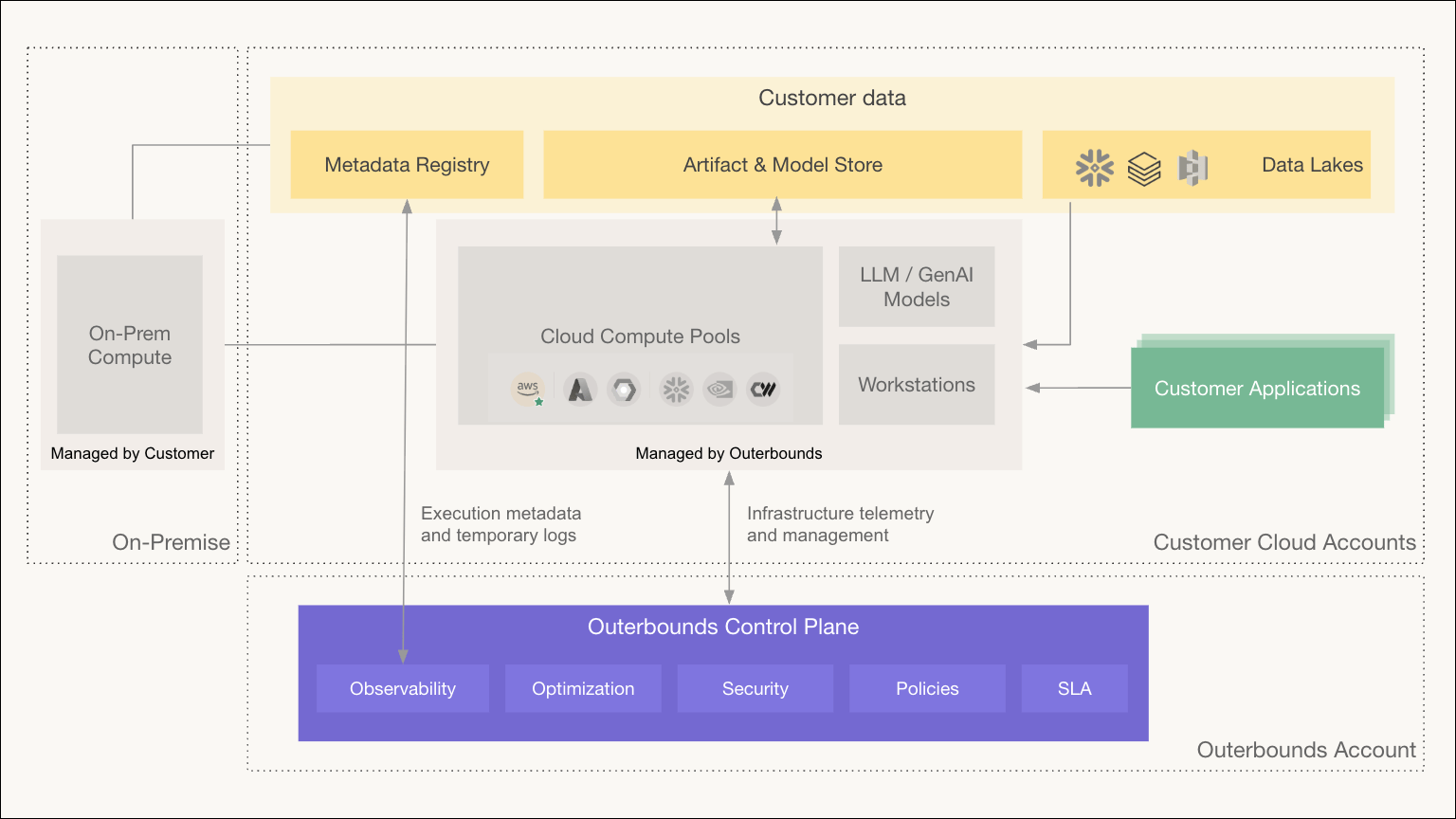Click the Customer data heading
The height and width of the screenshot is (819, 1456).
point(832,98)
